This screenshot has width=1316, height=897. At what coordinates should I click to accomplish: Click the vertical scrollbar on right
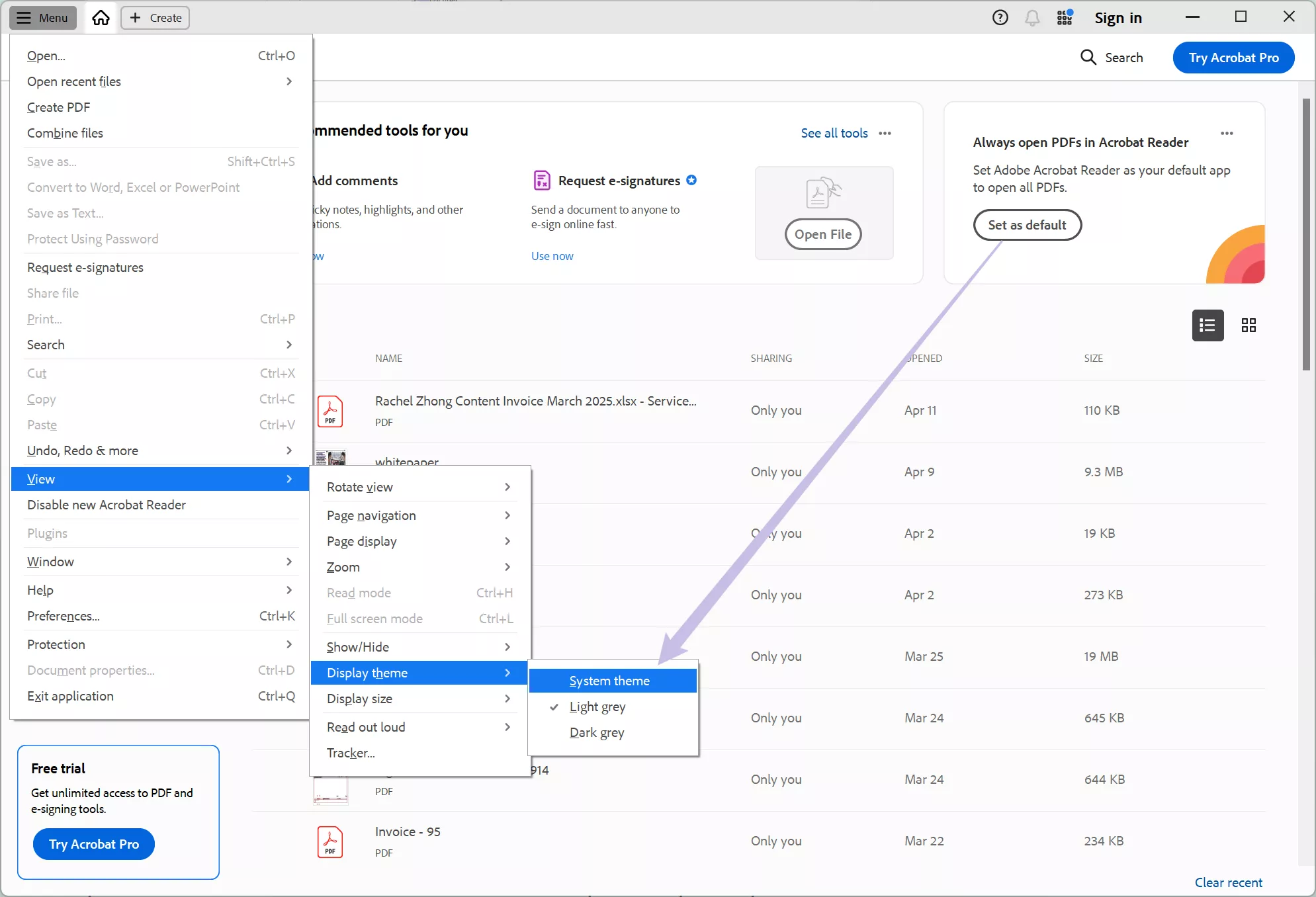pyautogui.click(x=1305, y=235)
